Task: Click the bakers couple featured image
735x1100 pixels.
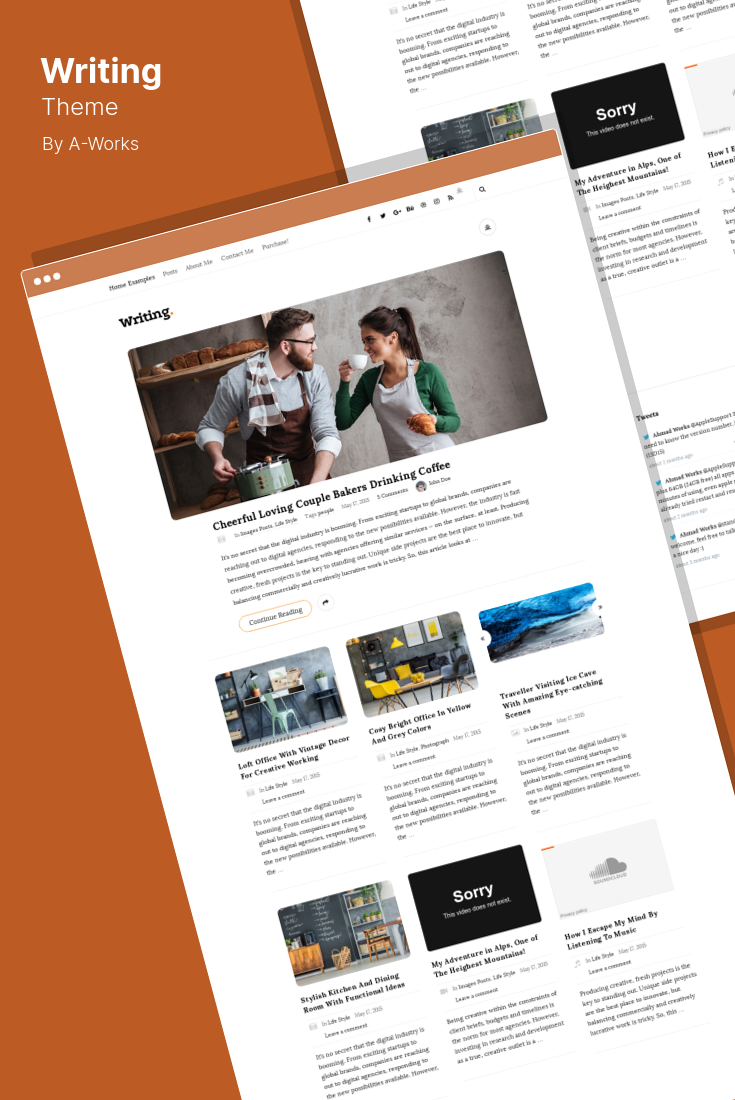Action: [337, 384]
